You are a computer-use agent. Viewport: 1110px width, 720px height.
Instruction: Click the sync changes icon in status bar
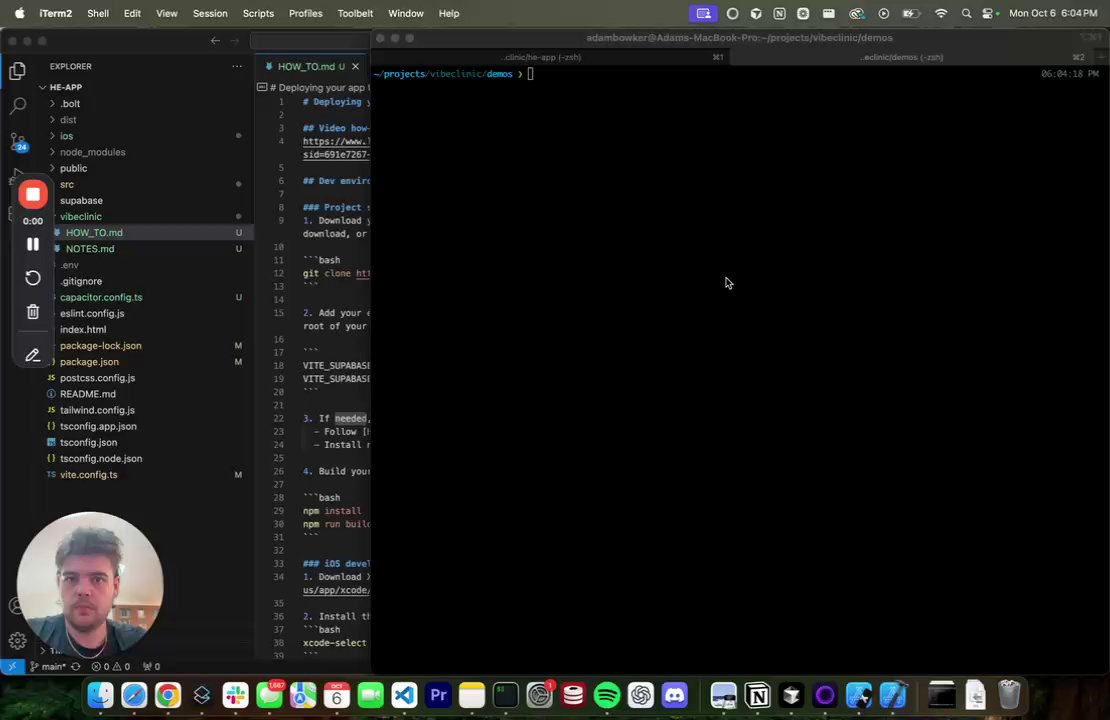click(x=76, y=666)
